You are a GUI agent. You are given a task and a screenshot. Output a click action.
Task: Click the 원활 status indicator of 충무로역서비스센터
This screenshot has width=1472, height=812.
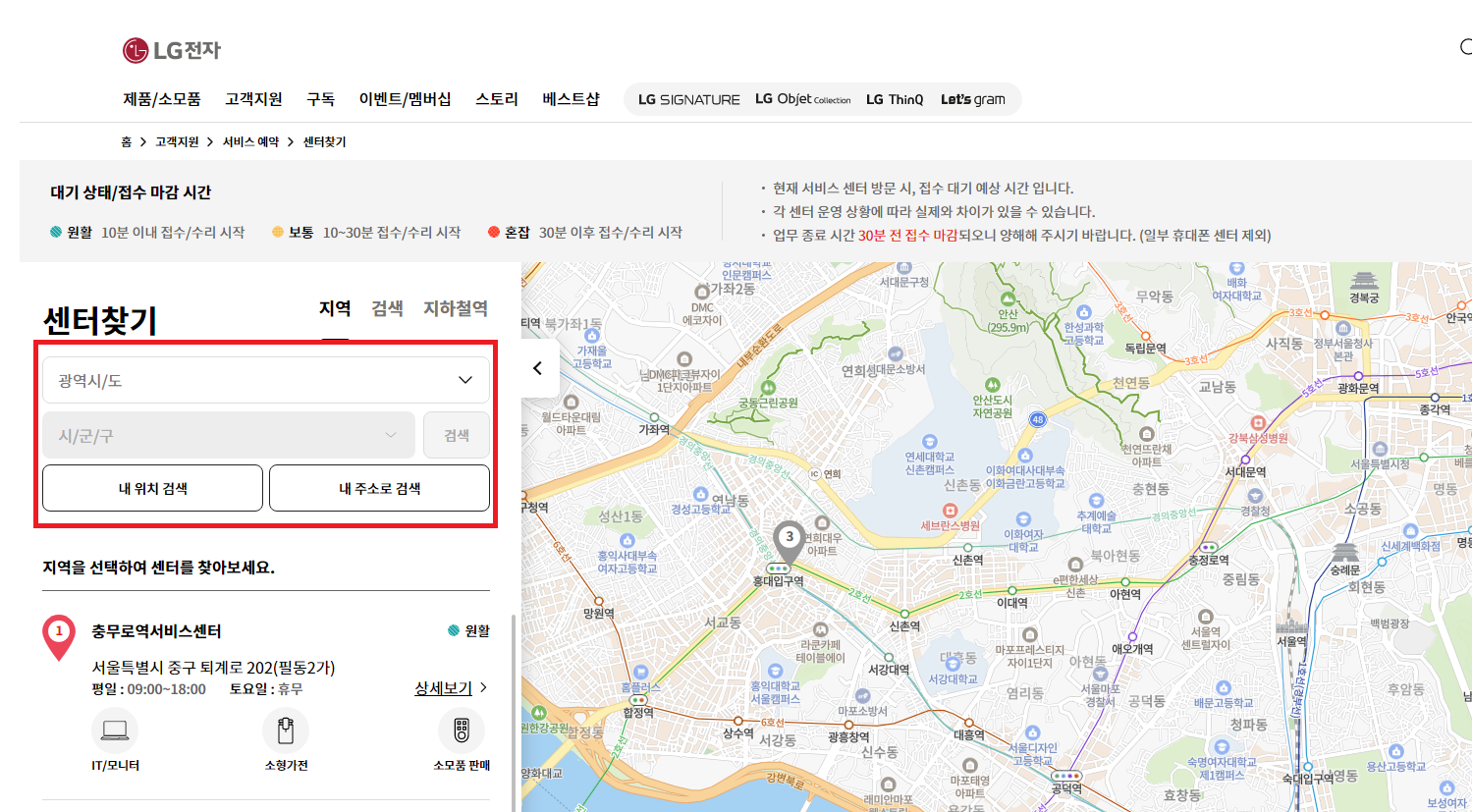coord(468,631)
